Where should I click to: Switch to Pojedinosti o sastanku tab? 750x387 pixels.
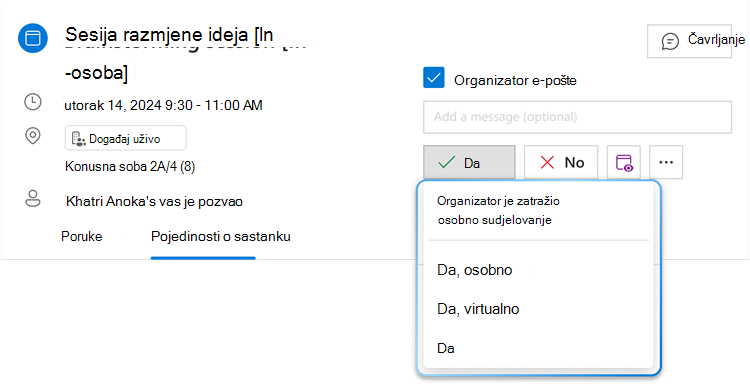pyautogui.click(x=221, y=236)
